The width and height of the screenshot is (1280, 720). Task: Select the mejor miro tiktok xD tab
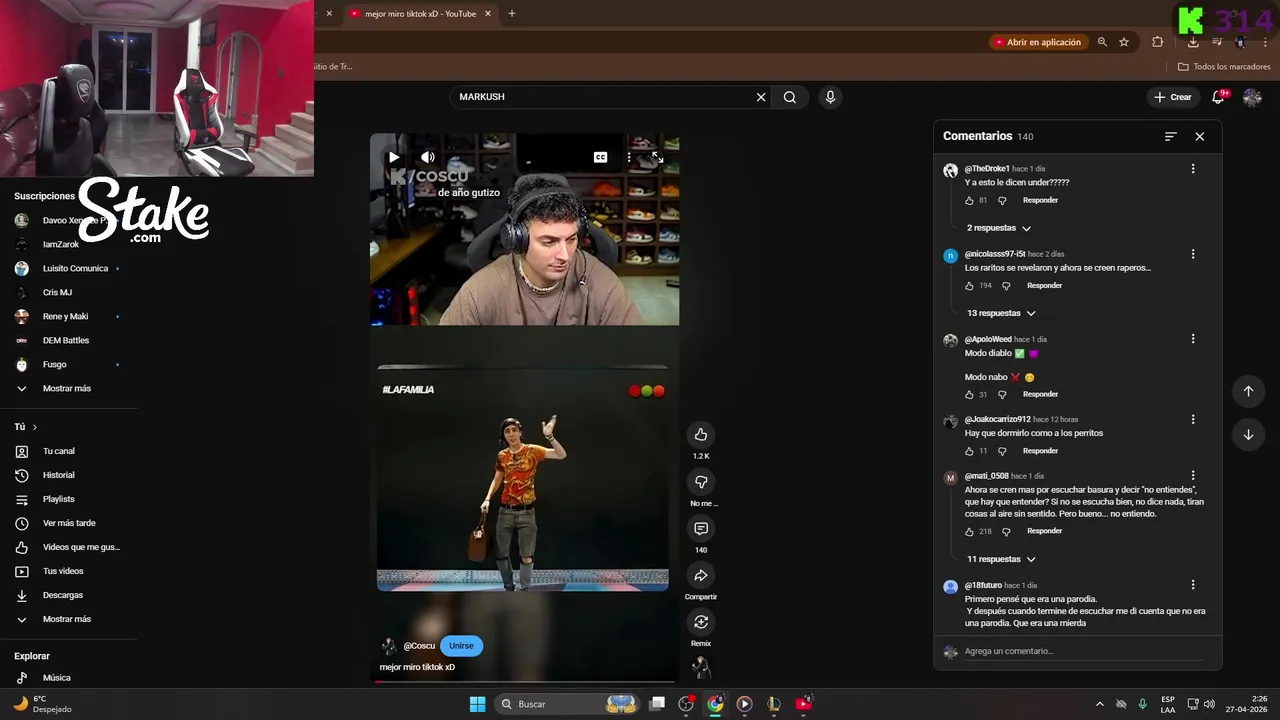coord(420,14)
